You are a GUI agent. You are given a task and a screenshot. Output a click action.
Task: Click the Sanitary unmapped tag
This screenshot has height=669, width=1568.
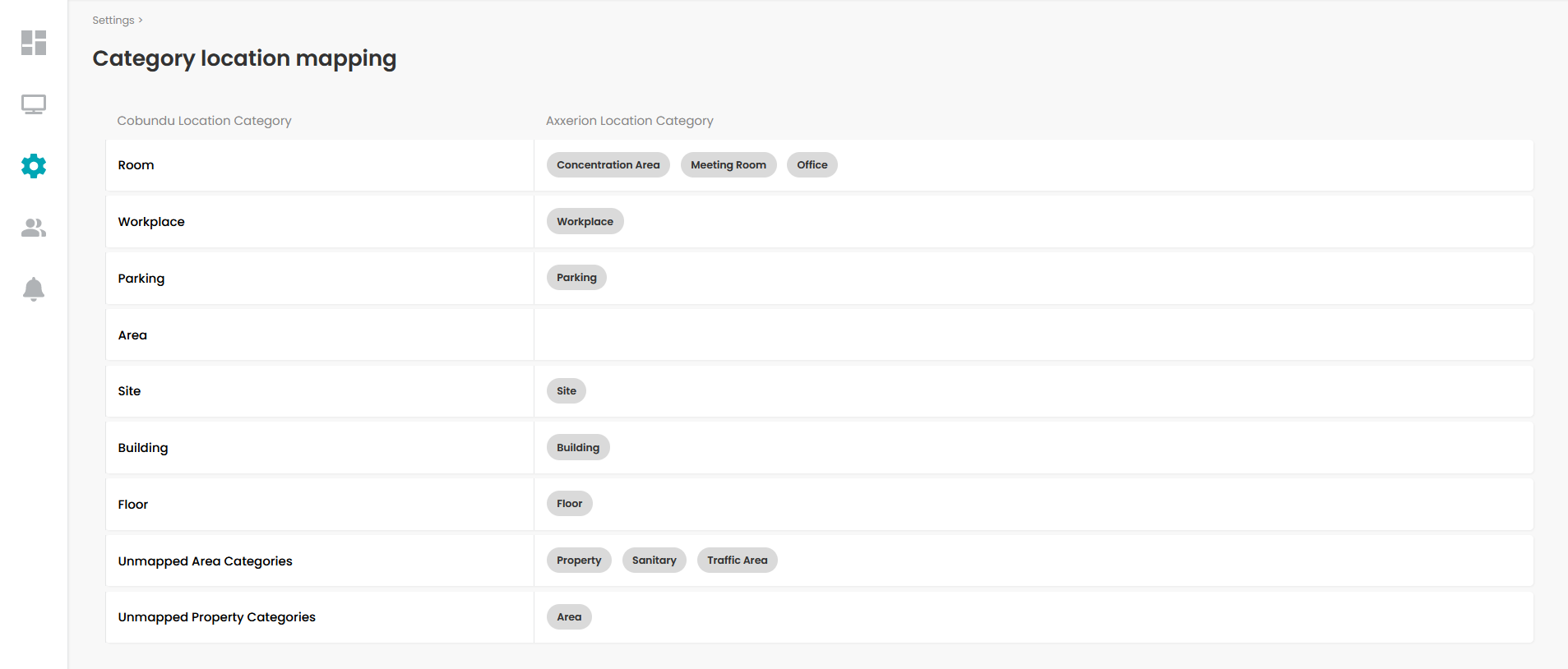pos(654,561)
